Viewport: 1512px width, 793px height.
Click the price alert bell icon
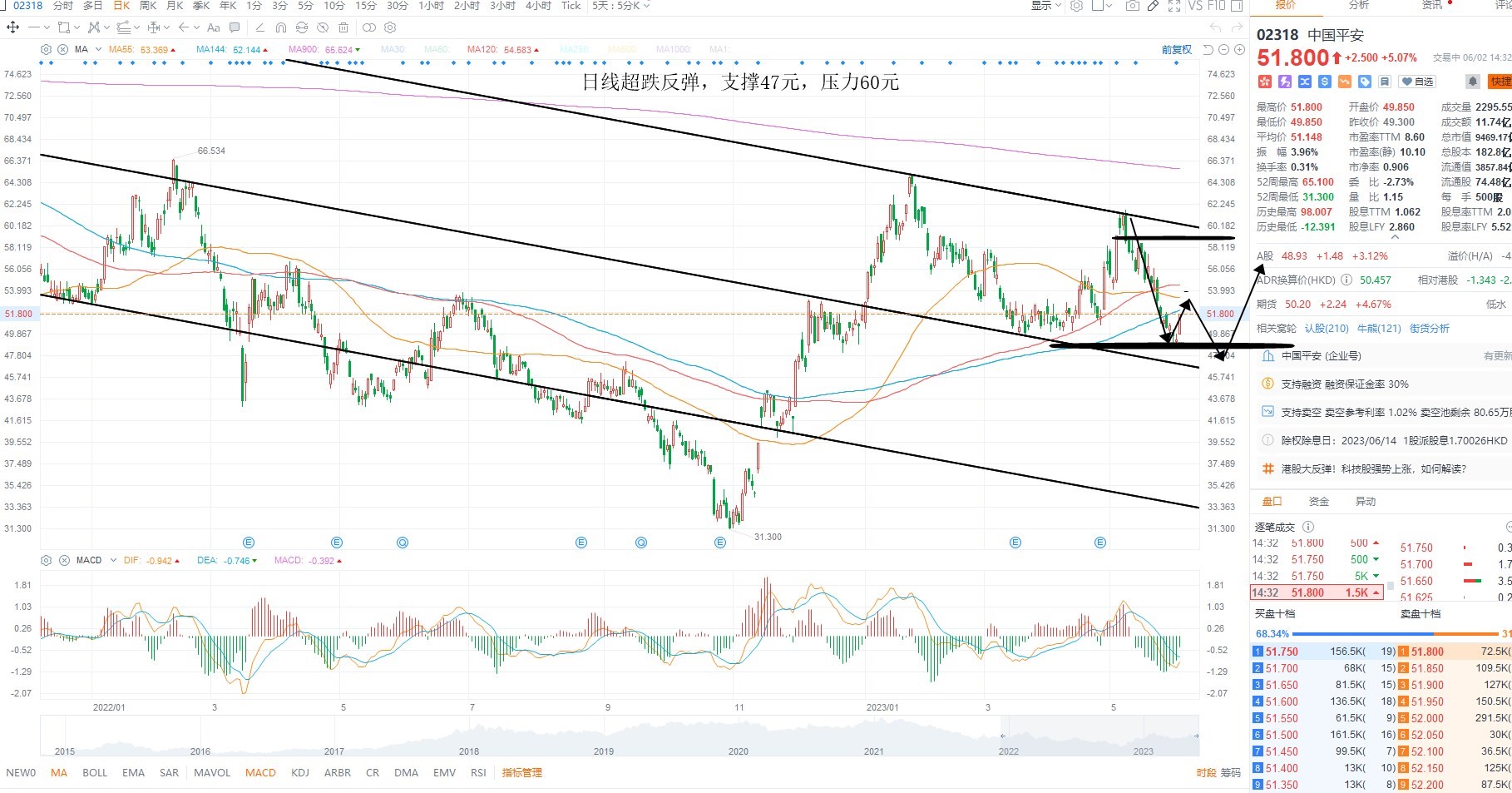tap(1473, 81)
